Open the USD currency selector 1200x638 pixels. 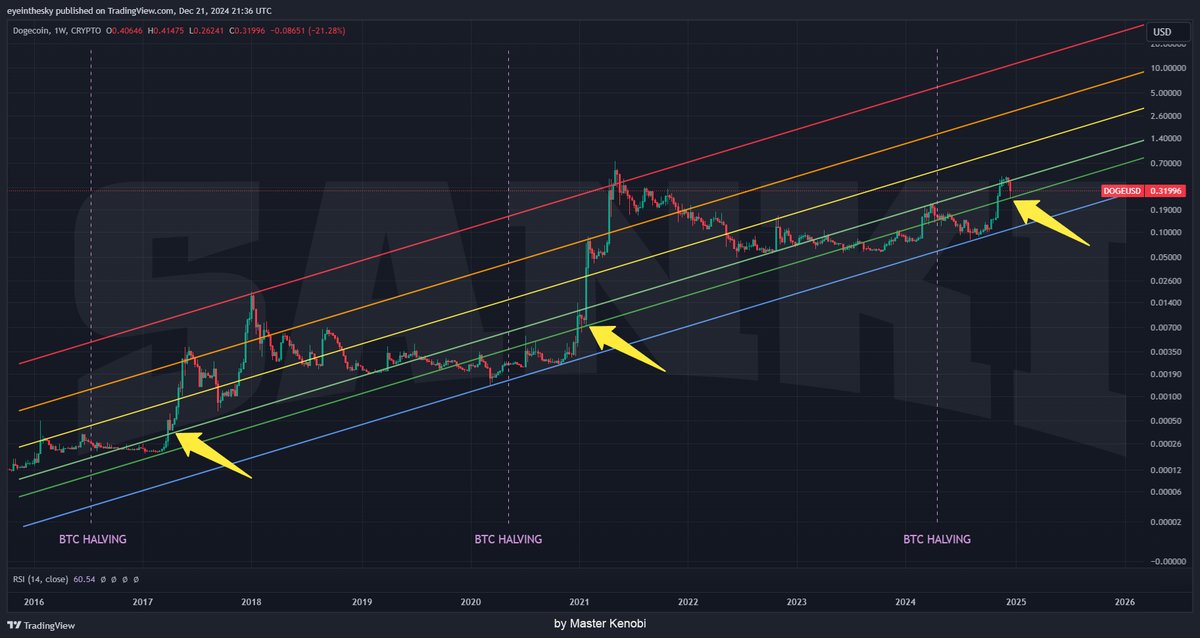[x=1163, y=32]
